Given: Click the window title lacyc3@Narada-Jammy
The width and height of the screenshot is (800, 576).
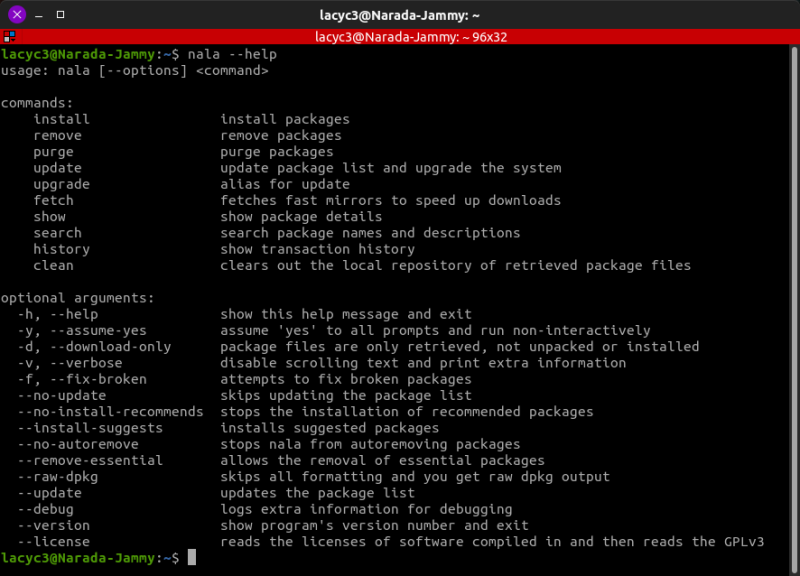Looking at the screenshot, I should [399, 15].
